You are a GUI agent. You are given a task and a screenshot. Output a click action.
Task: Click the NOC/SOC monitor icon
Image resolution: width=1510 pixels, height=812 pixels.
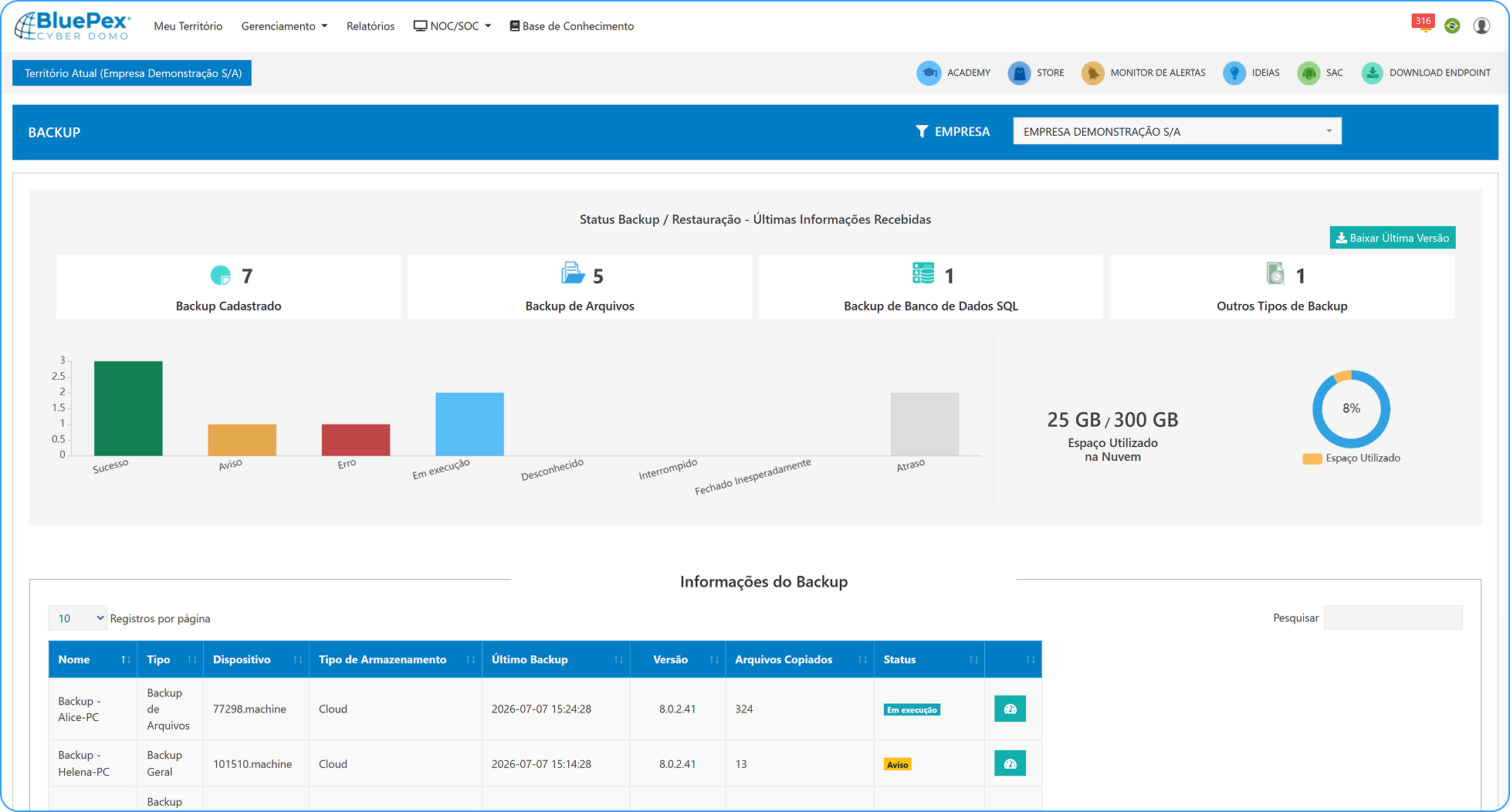[x=420, y=26]
